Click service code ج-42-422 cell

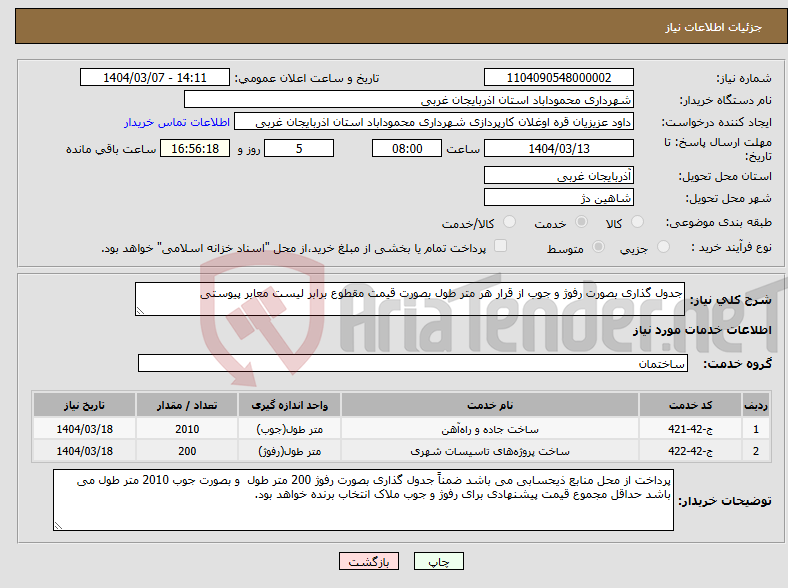(691, 451)
